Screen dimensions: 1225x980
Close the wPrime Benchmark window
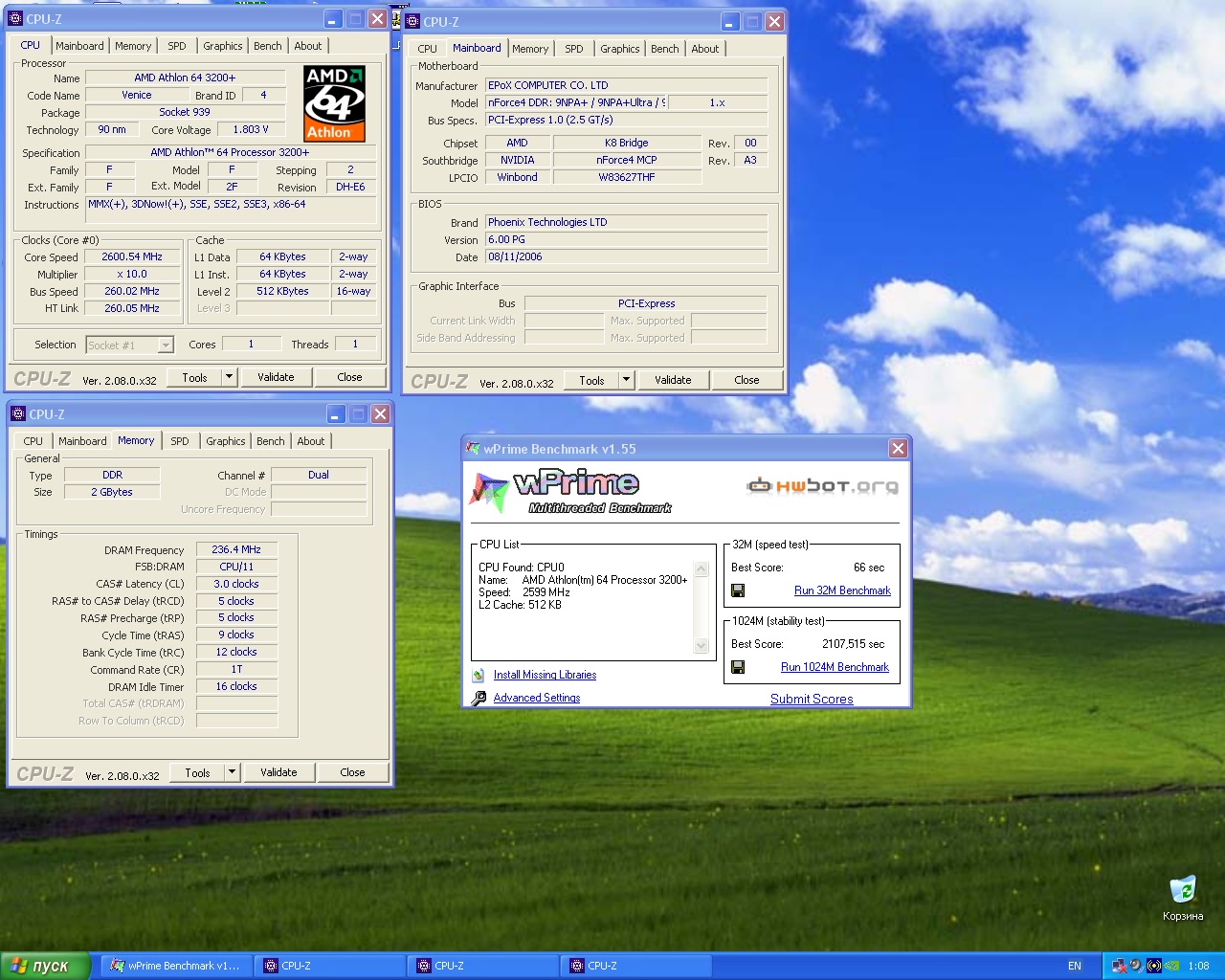898,448
